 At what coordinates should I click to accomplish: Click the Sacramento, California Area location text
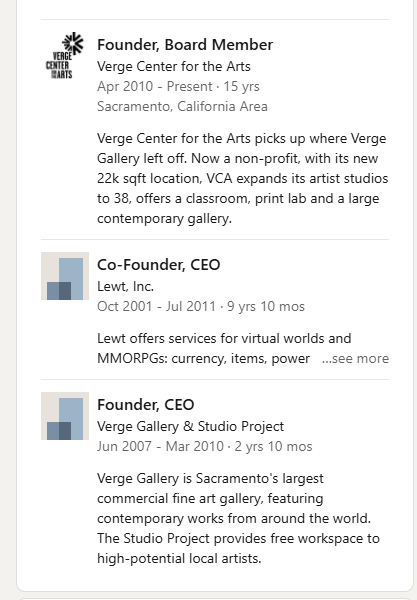click(x=182, y=106)
